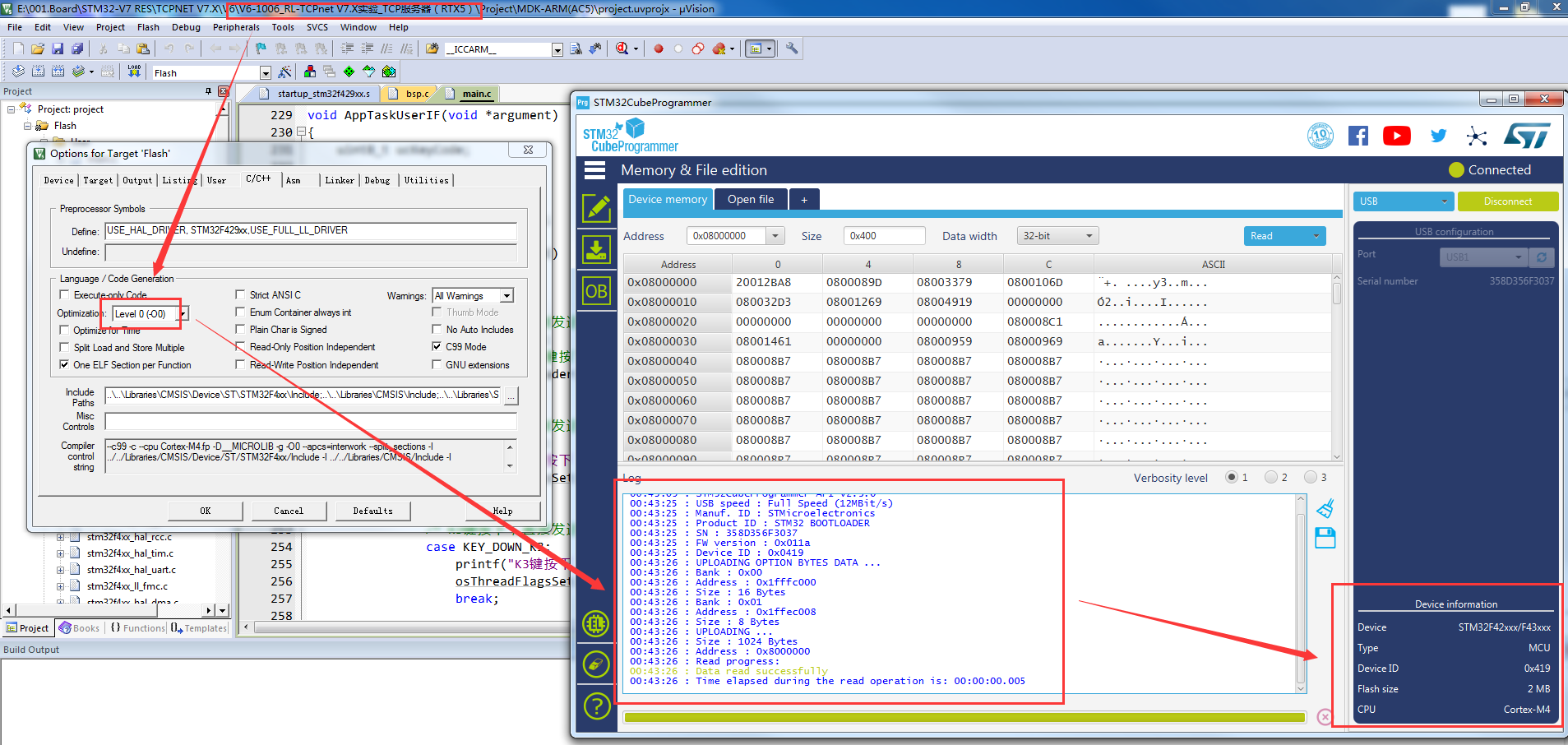The width and height of the screenshot is (1568, 745).
Task: Collapse the Project: project tree node
Action: [11, 109]
